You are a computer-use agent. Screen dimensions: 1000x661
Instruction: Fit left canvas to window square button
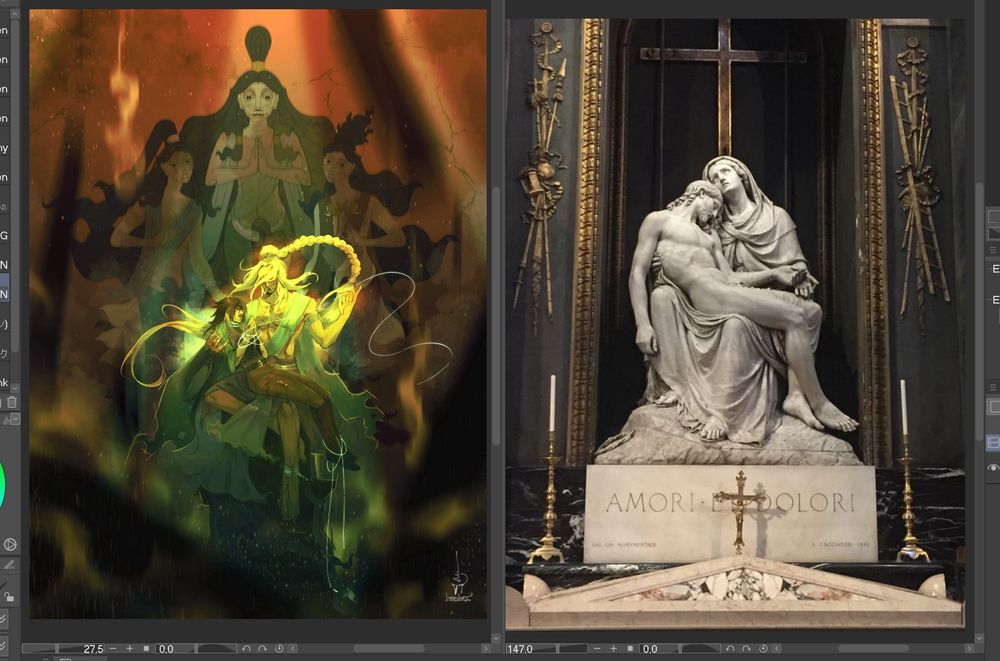pyautogui.click(x=146, y=648)
